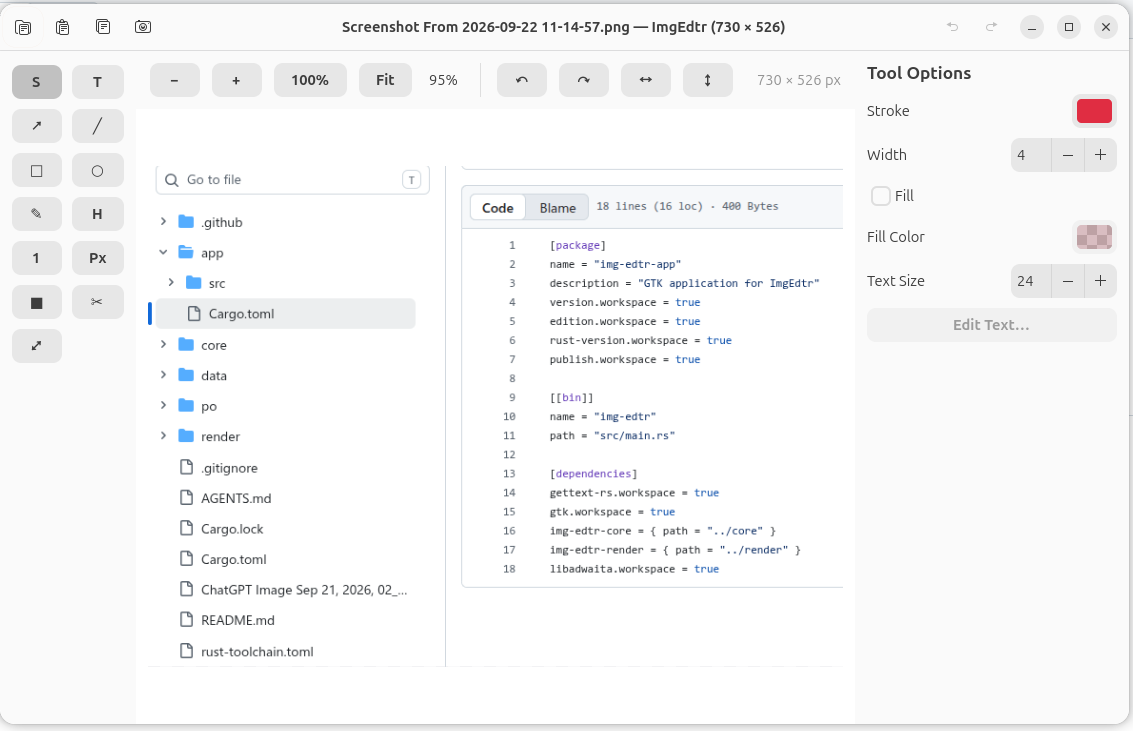Zoom out with the minus toolbar button
This screenshot has width=1133, height=731.
click(x=175, y=80)
